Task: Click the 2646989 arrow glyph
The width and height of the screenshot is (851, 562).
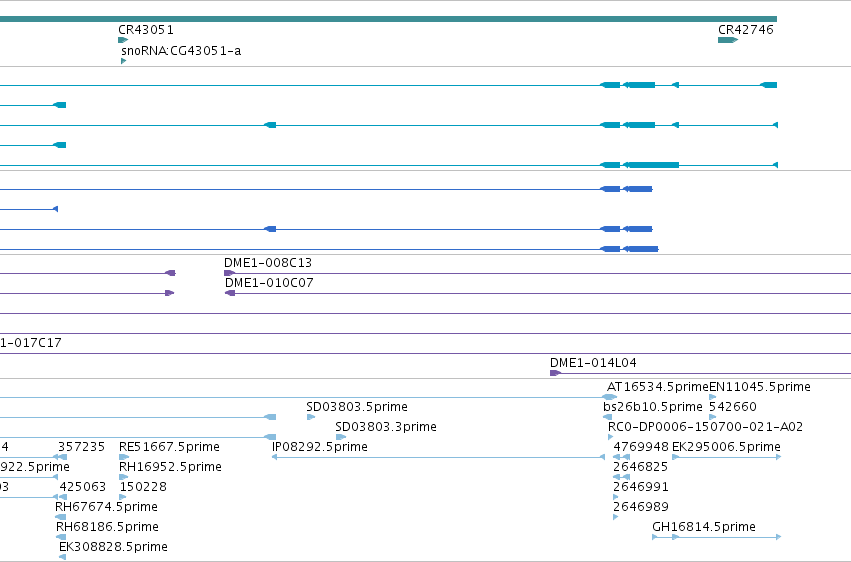Action: click(x=615, y=518)
